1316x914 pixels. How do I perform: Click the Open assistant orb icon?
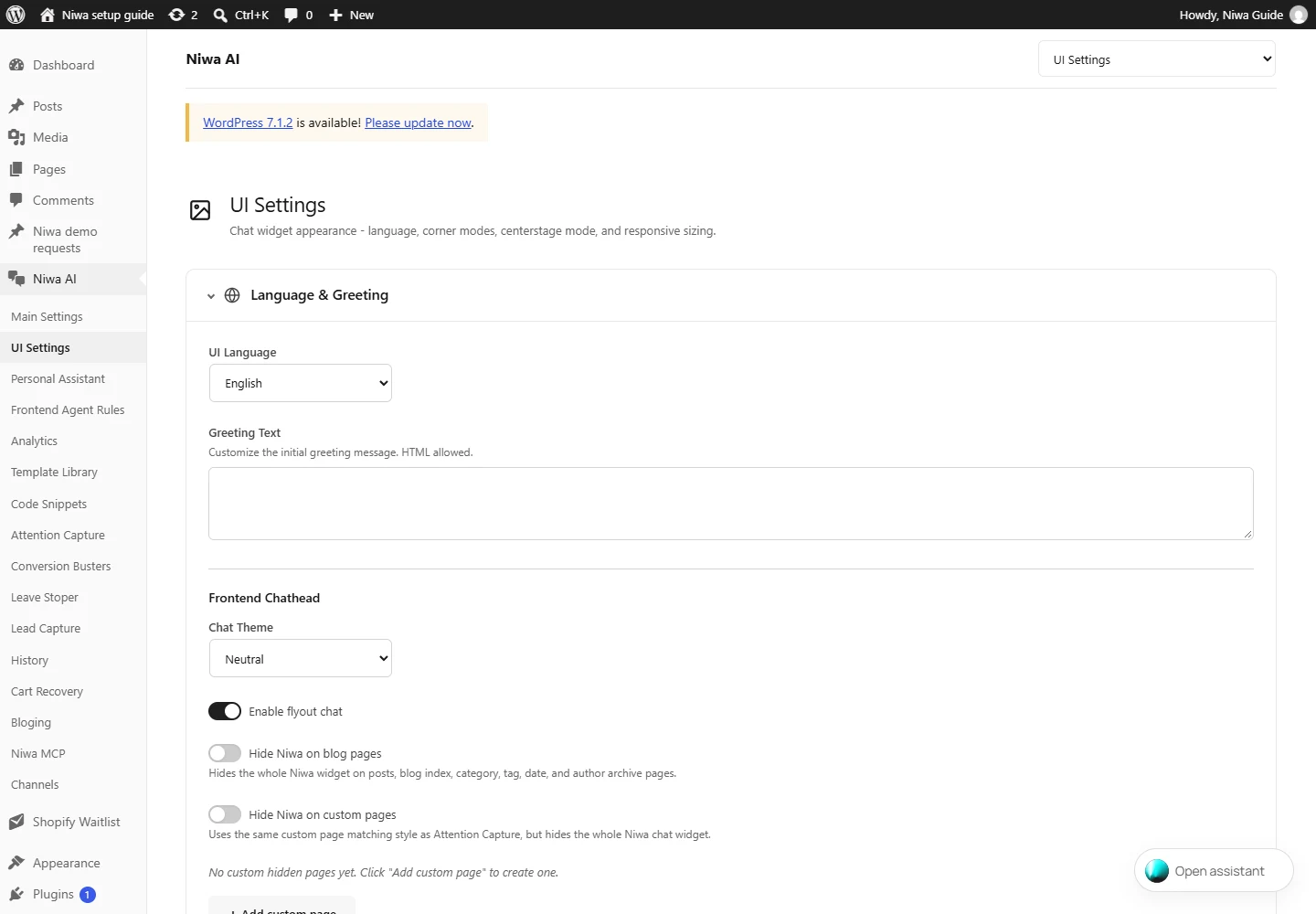[1157, 871]
